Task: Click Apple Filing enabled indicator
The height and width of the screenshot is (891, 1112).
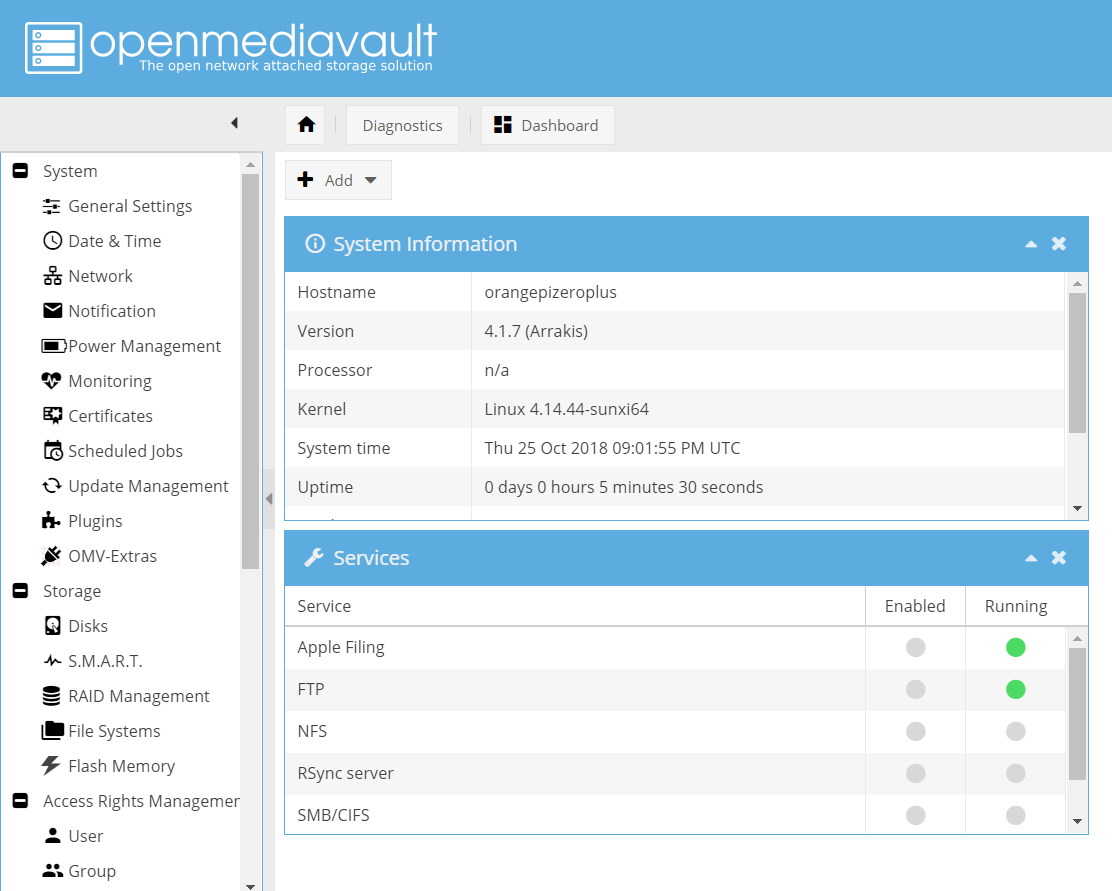Action: 916,647
